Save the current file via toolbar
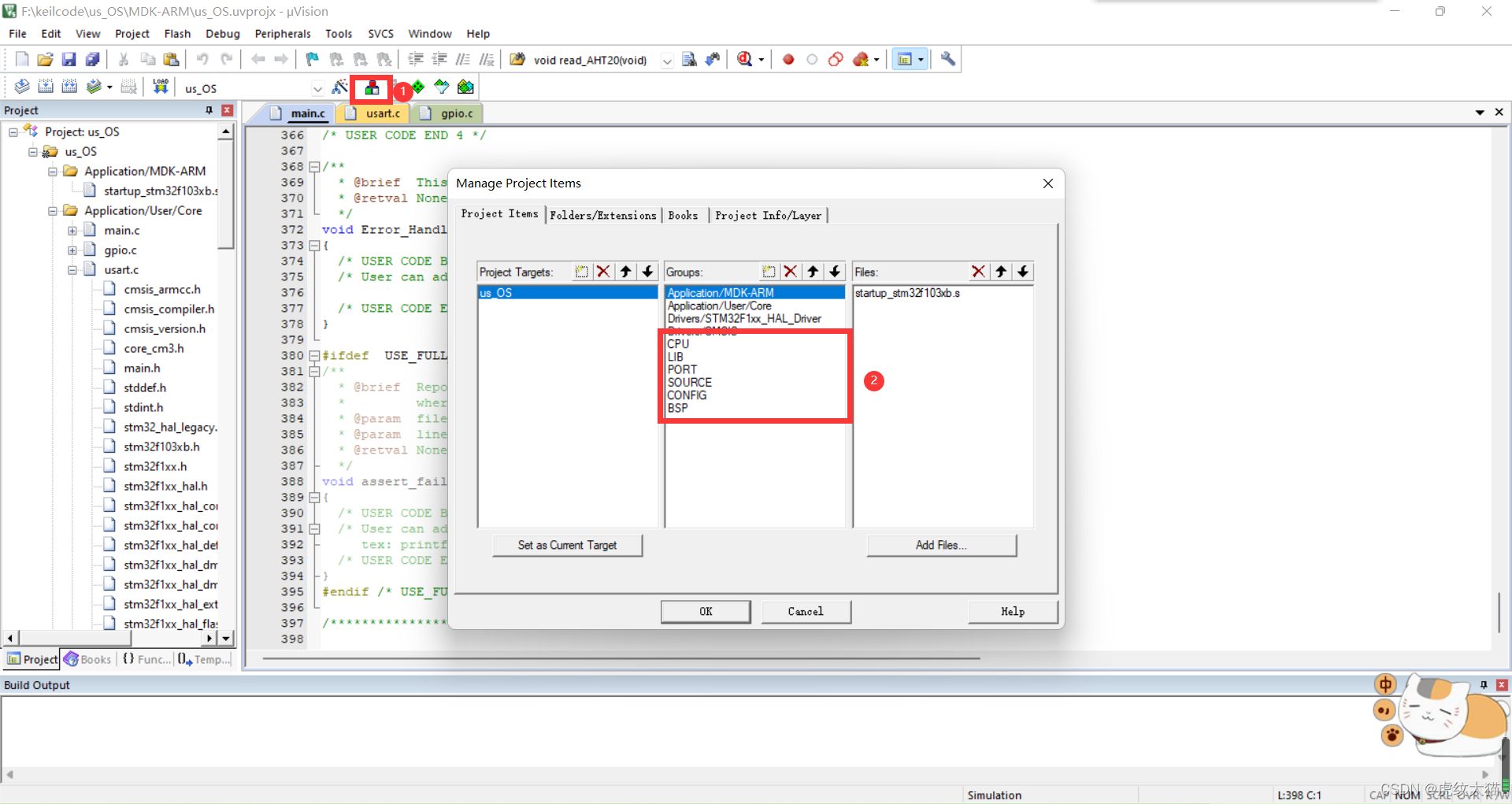The height and width of the screenshot is (804, 1512). point(69,59)
